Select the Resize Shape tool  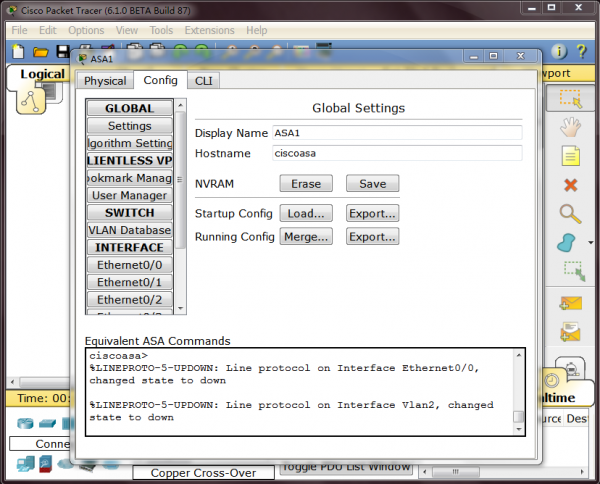click(574, 271)
